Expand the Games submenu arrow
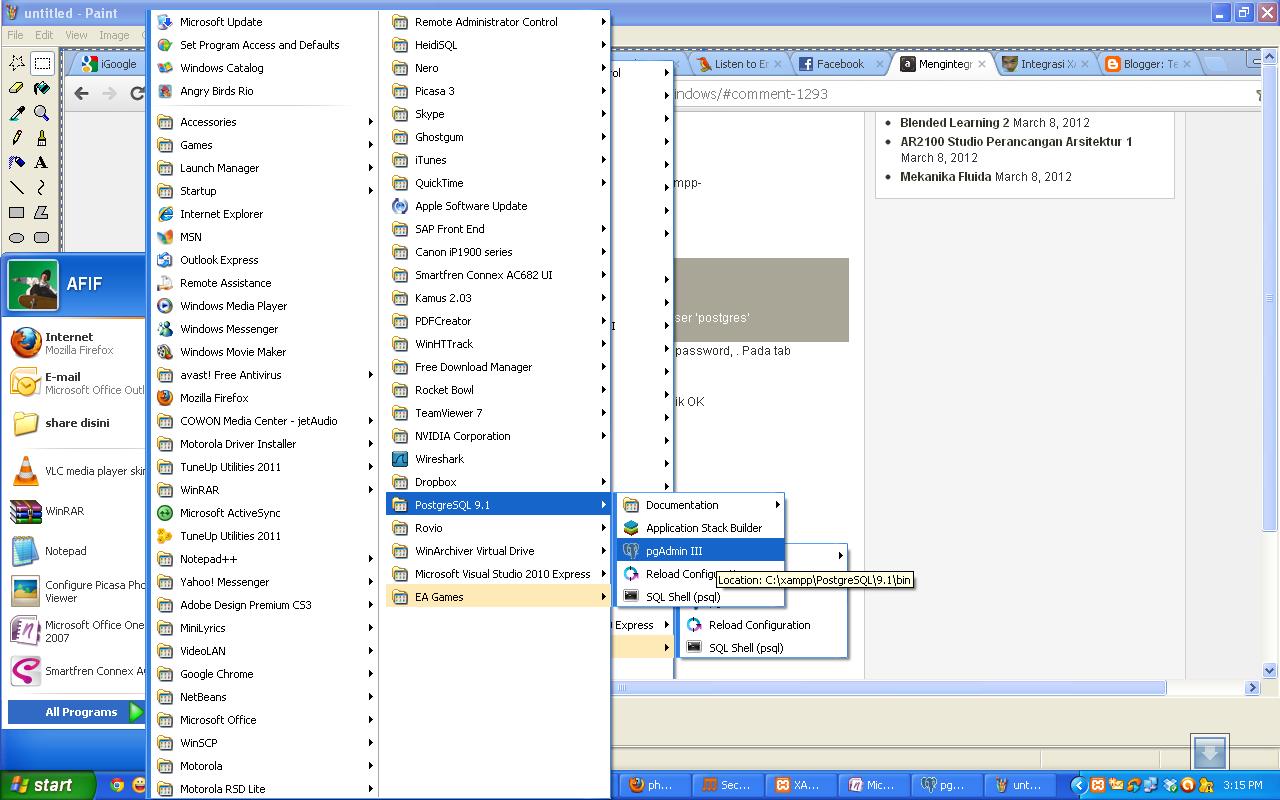The width and height of the screenshot is (1280, 800). pyautogui.click(x=370, y=145)
